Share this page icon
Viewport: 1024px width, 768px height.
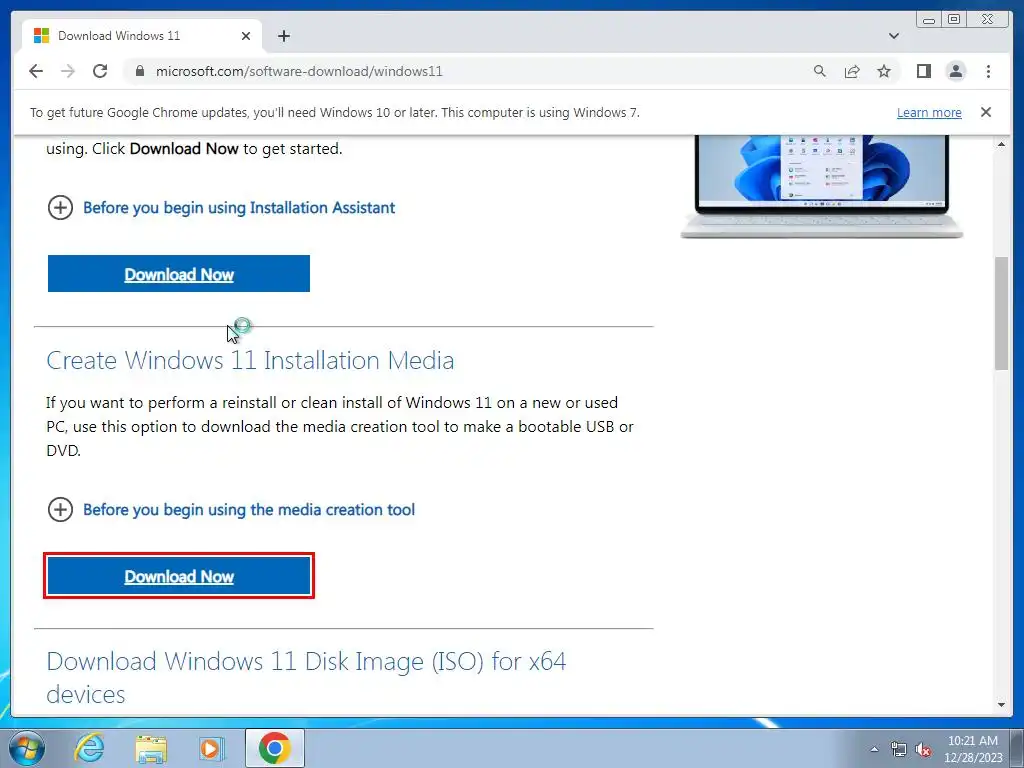tap(852, 71)
